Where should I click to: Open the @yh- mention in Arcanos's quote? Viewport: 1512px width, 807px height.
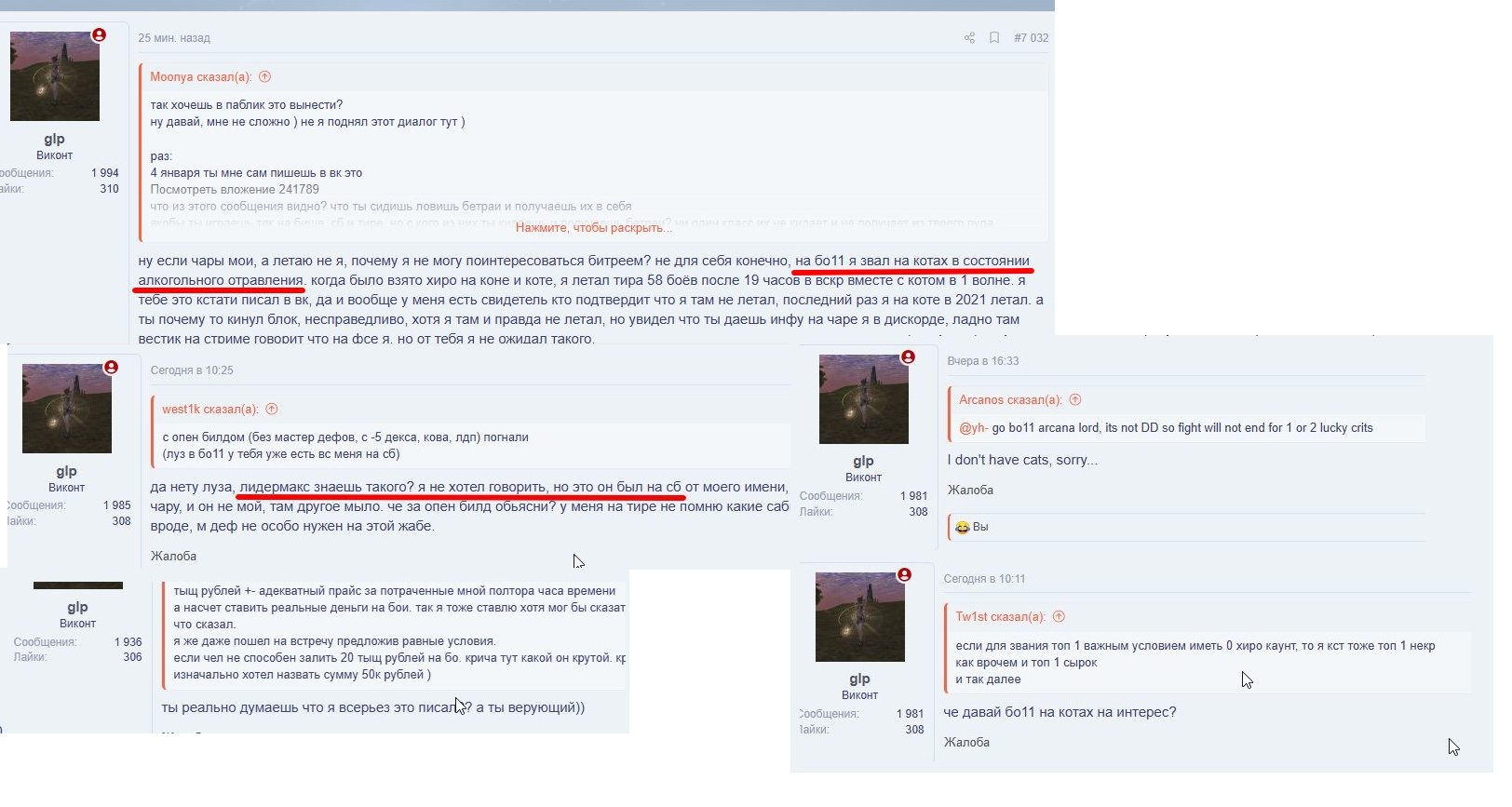[973, 428]
